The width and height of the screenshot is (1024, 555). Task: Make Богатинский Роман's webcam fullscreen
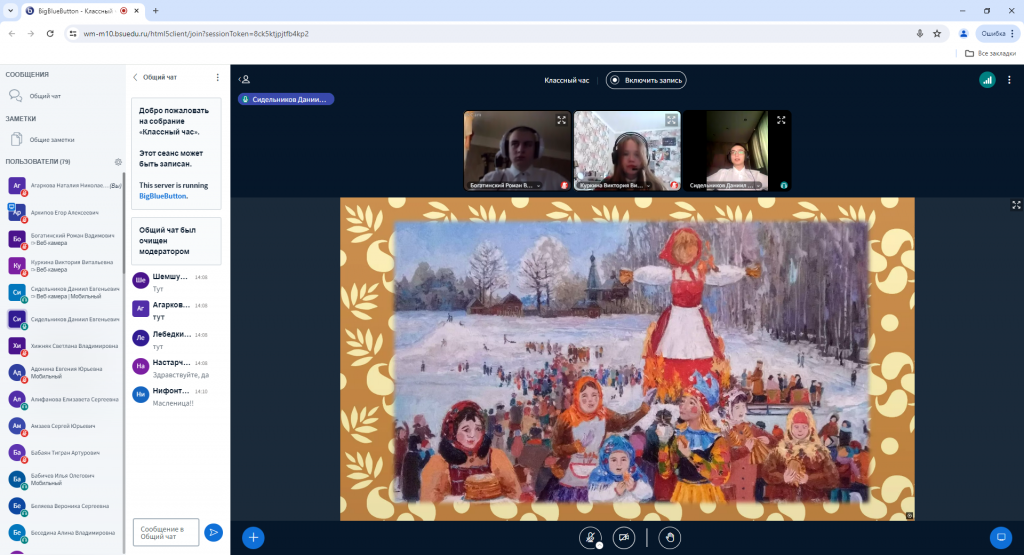561,120
